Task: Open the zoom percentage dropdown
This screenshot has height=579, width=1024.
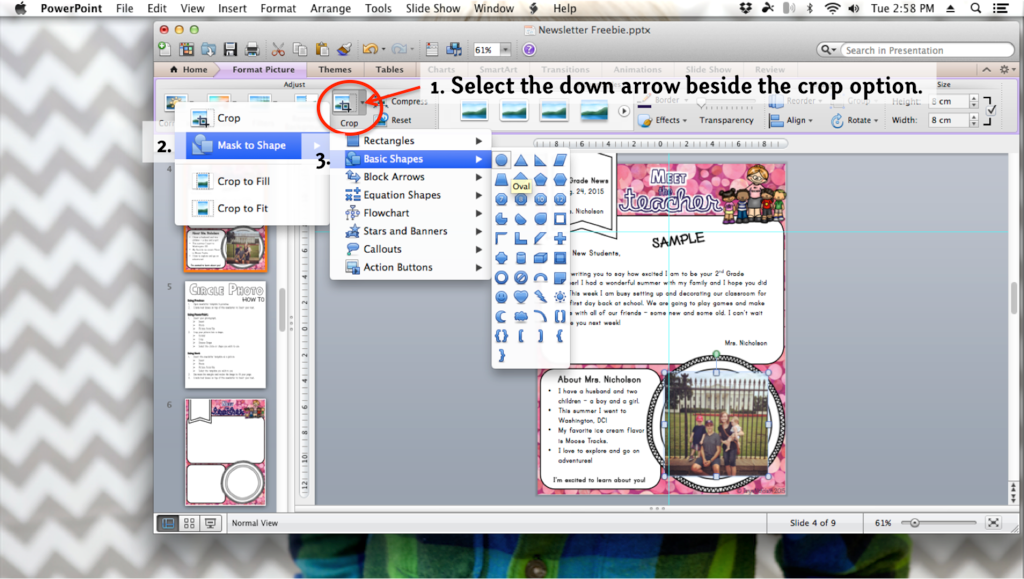Action: pyautogui.click(x=505, y=50)
